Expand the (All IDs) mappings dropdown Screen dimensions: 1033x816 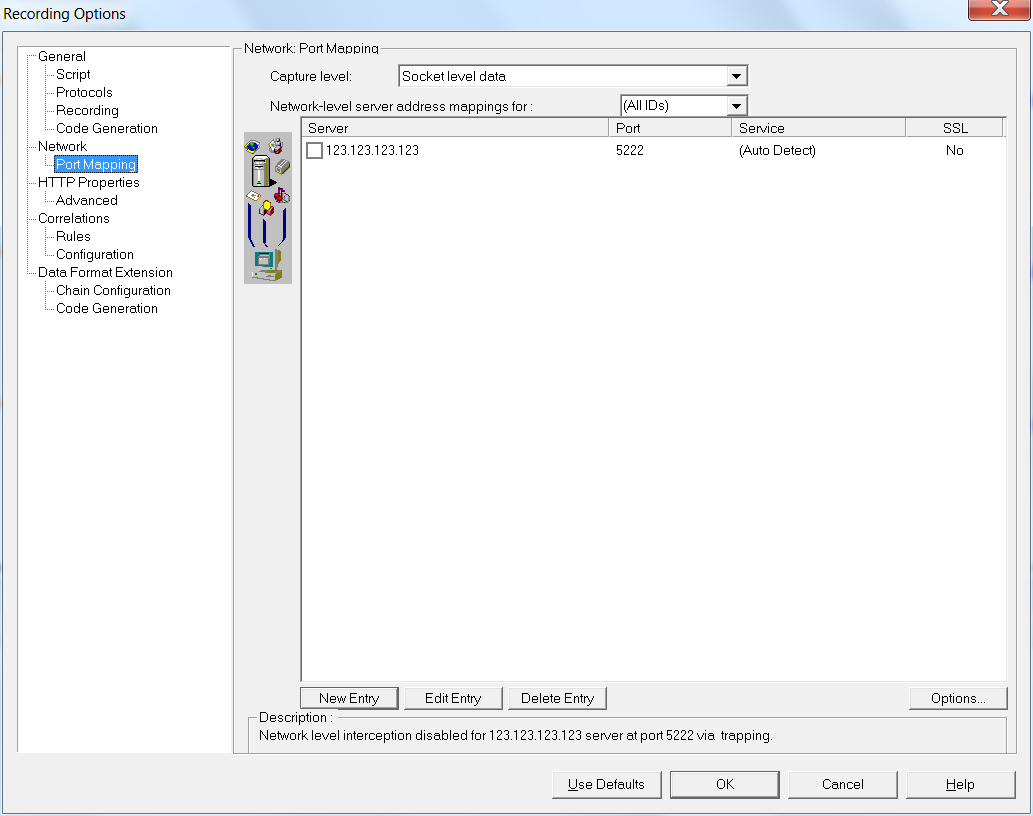[x=737, y=105]
